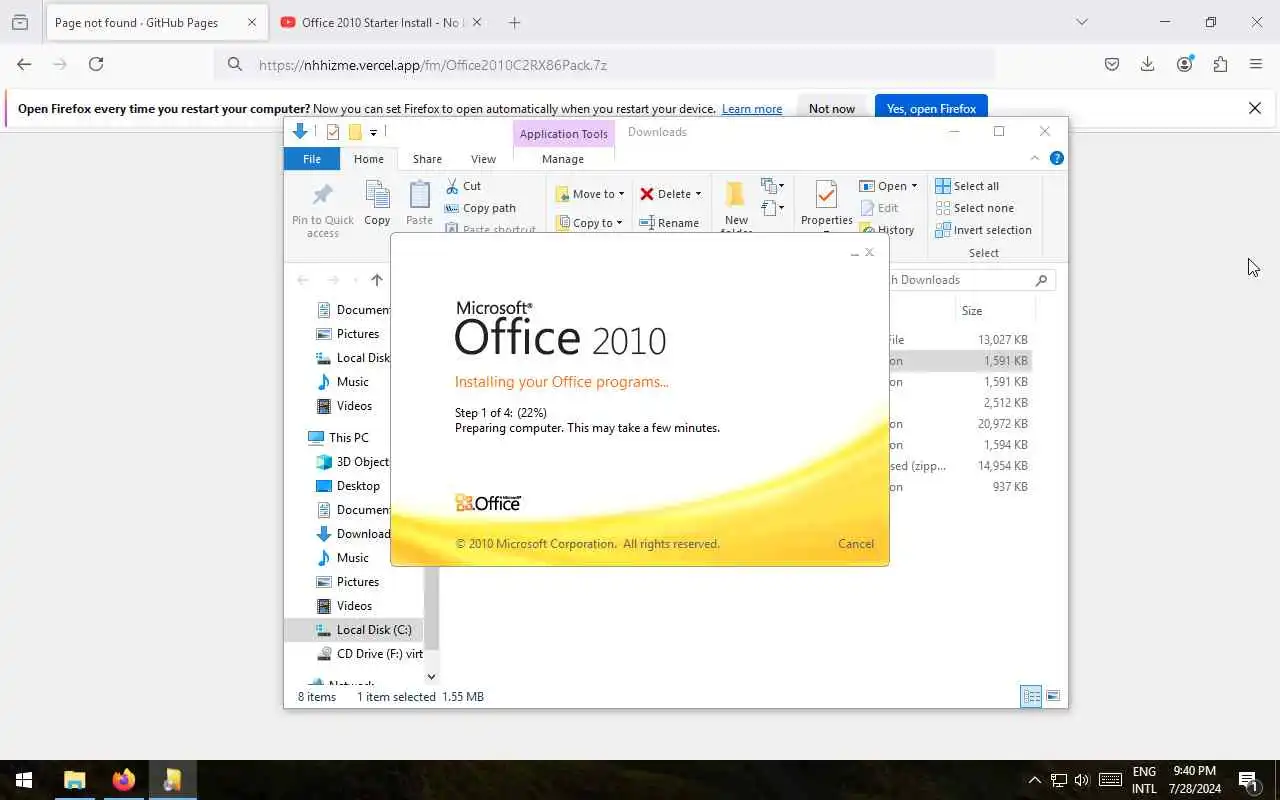Viewport: 1280px width, 800px height.
Task: Open the Share ribbon tab
Action: click(427, 159)
